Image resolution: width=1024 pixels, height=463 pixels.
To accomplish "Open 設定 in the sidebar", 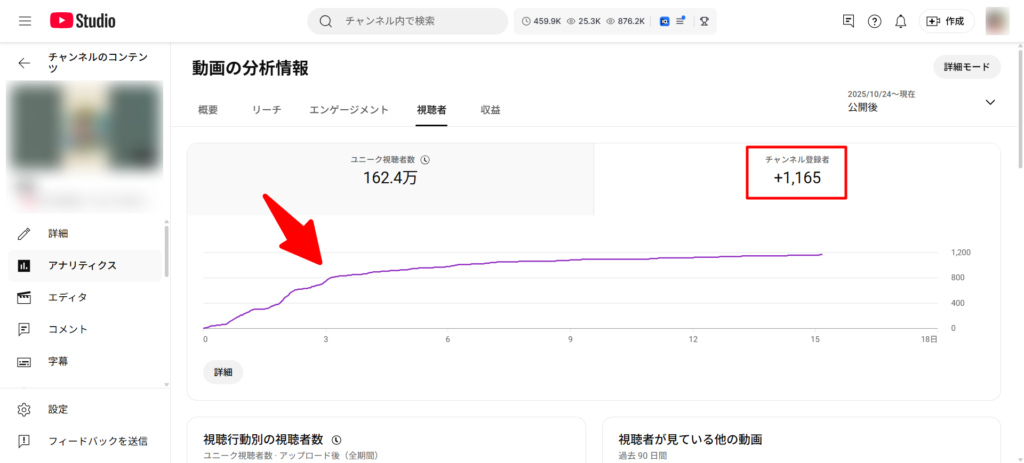I will click(x=58, y=409).
